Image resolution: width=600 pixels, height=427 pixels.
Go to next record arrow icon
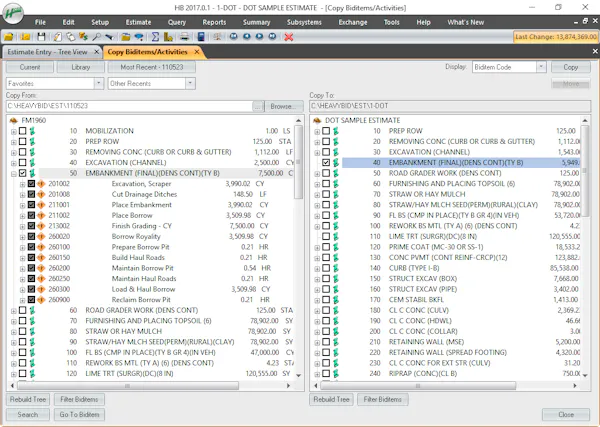click(259, 36)
